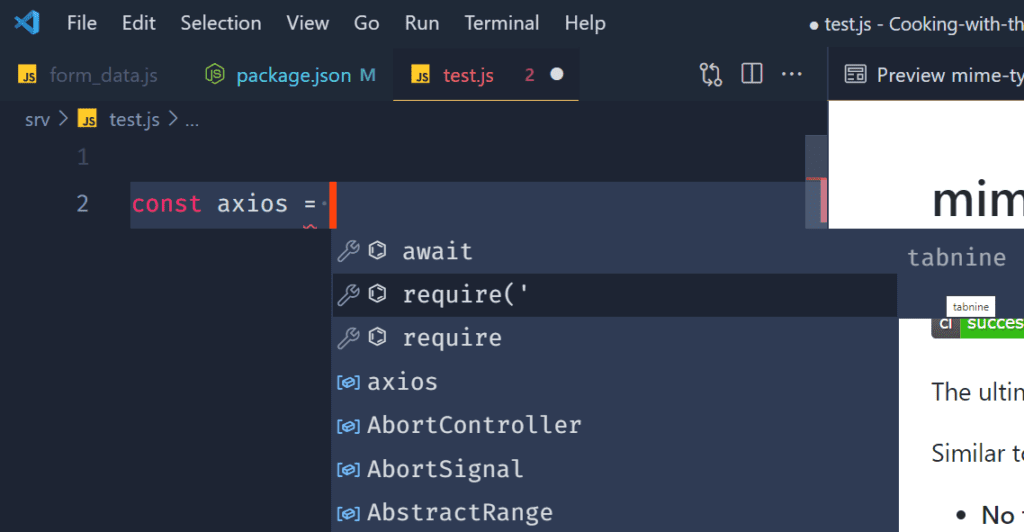Click the JS icon on form_data.js tab
1024x532 pixels.
pyautogui.click(x=27, y=75)
